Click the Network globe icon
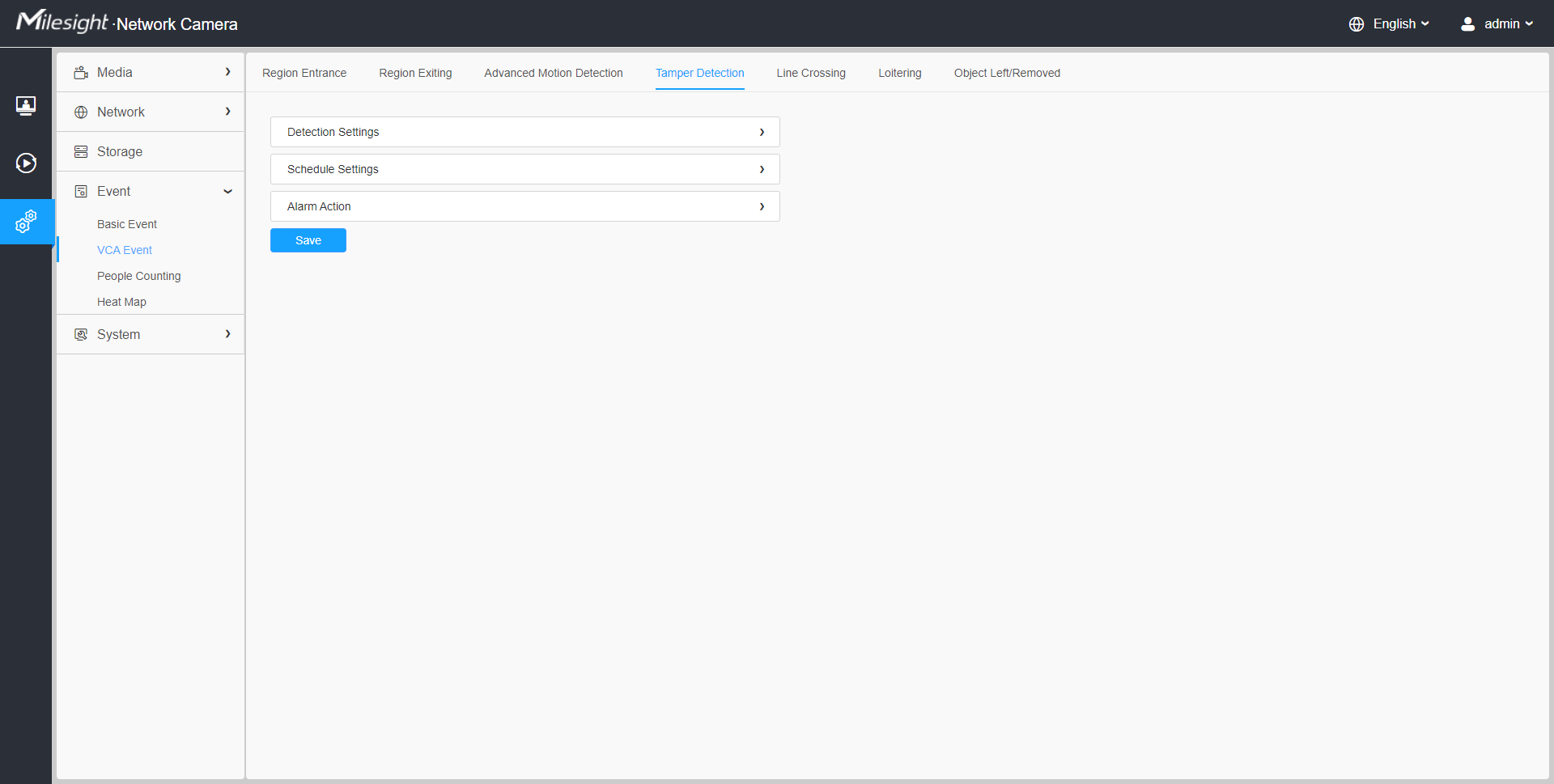 (x=81, y=112)
